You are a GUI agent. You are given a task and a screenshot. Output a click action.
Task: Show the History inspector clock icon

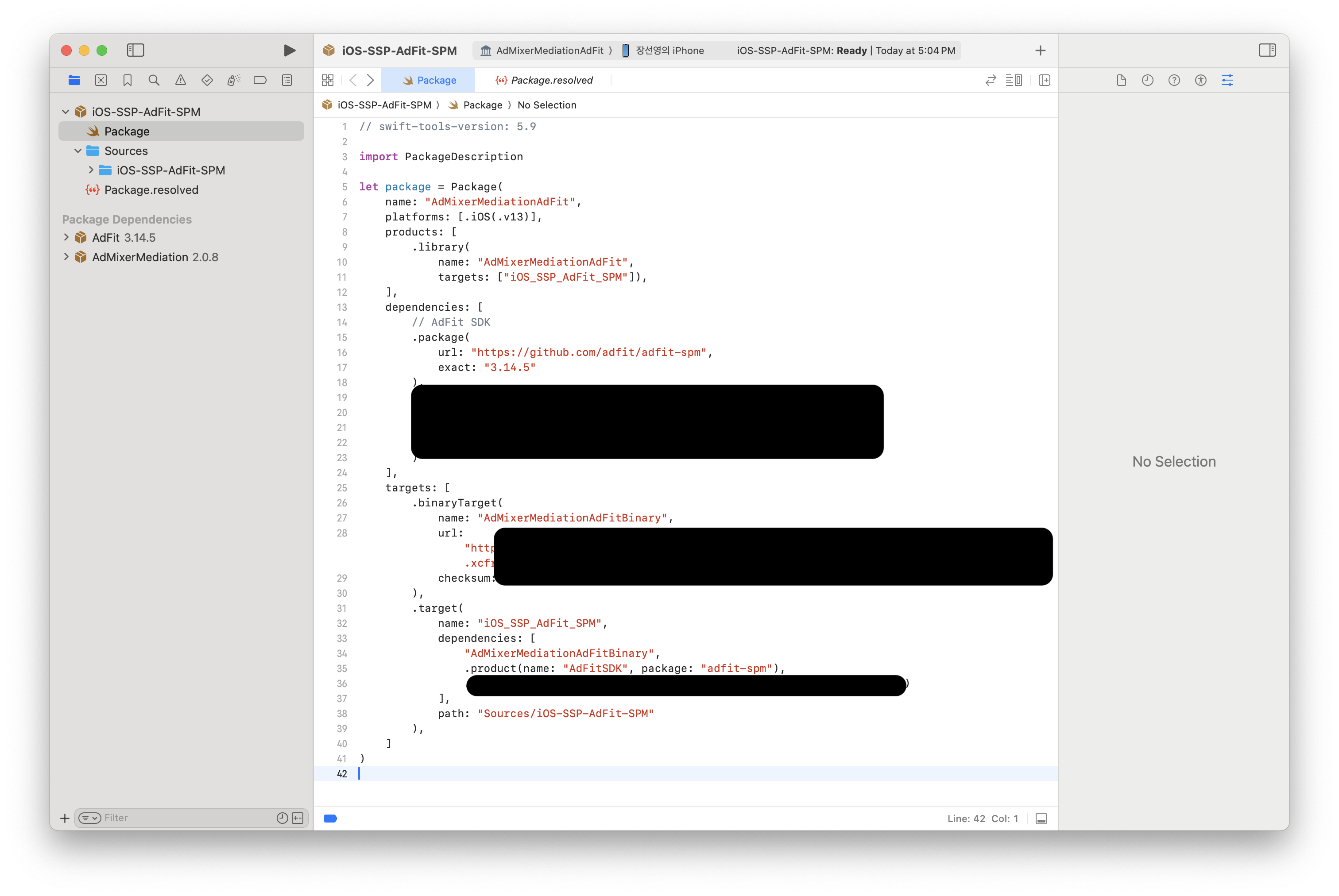(1147, 80)
